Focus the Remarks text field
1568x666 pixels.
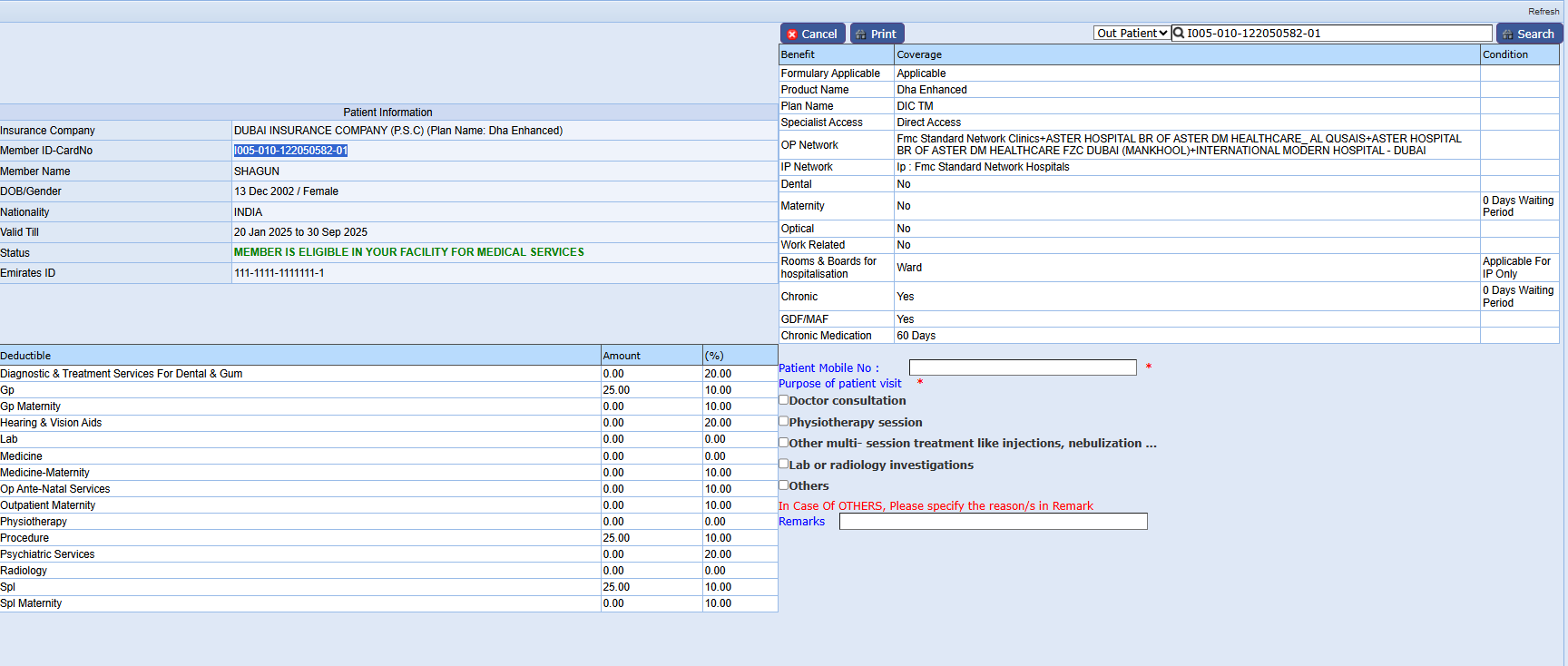point(993,522)
